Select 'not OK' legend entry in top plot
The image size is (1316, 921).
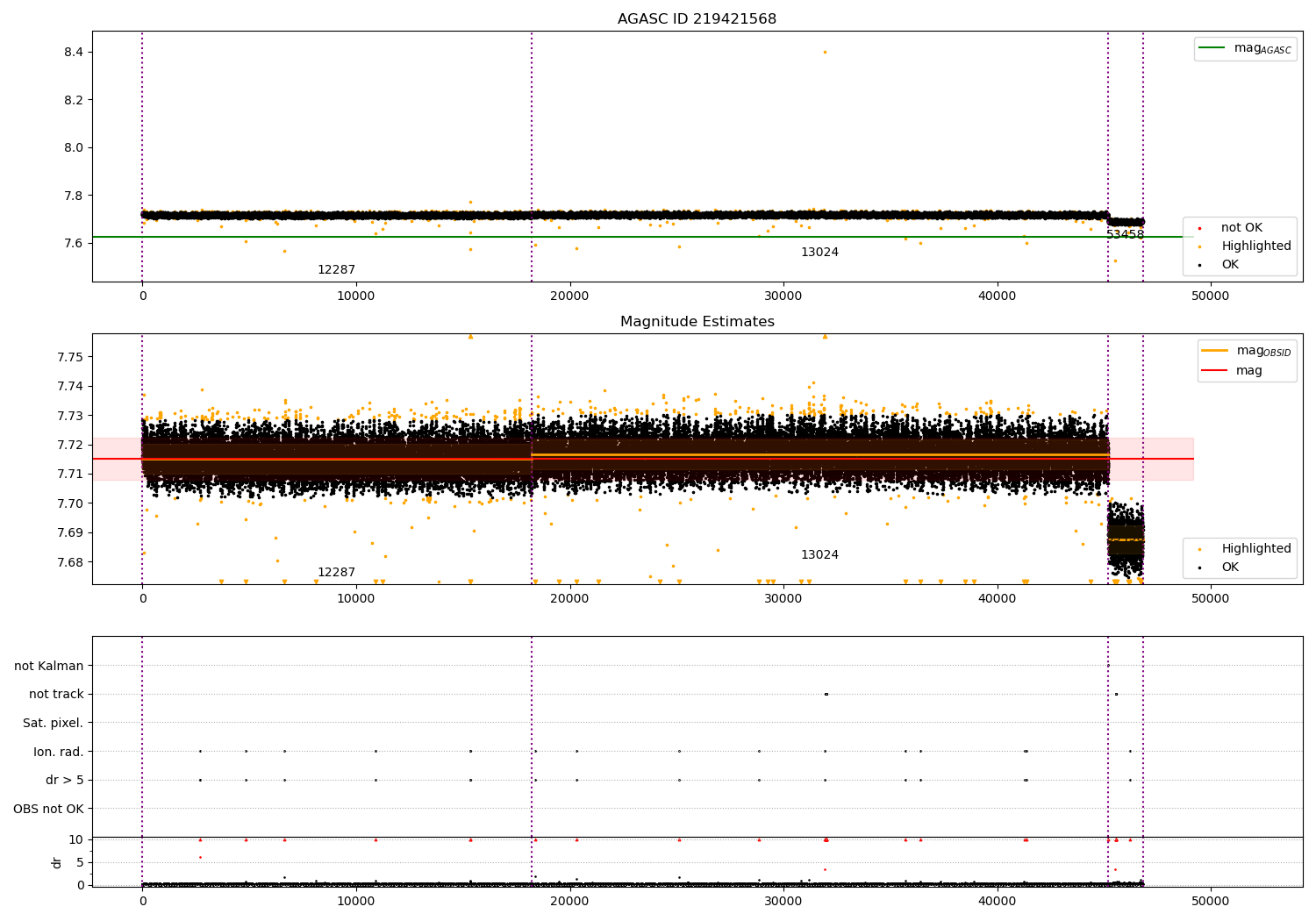click(x=1241, y=228)
